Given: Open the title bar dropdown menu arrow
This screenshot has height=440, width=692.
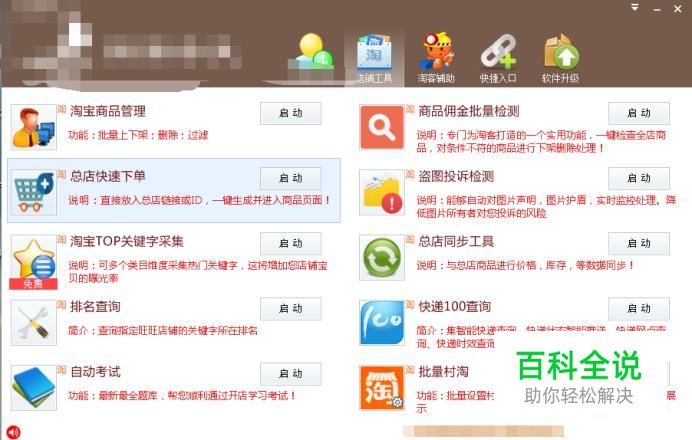Looking at the screenshot, I should click(x=635, y=8).
